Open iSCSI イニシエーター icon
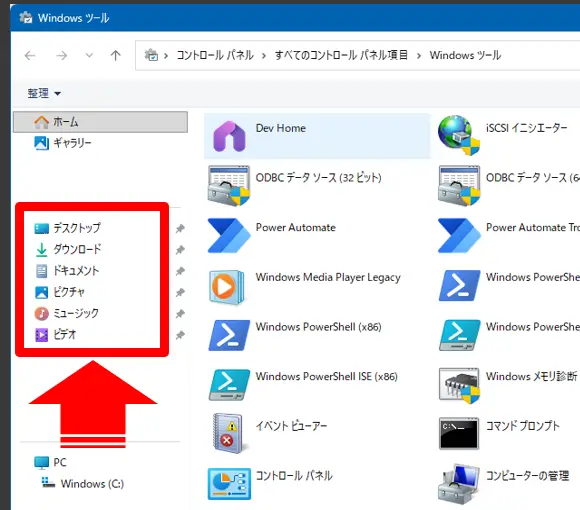 tap(459, 135)
